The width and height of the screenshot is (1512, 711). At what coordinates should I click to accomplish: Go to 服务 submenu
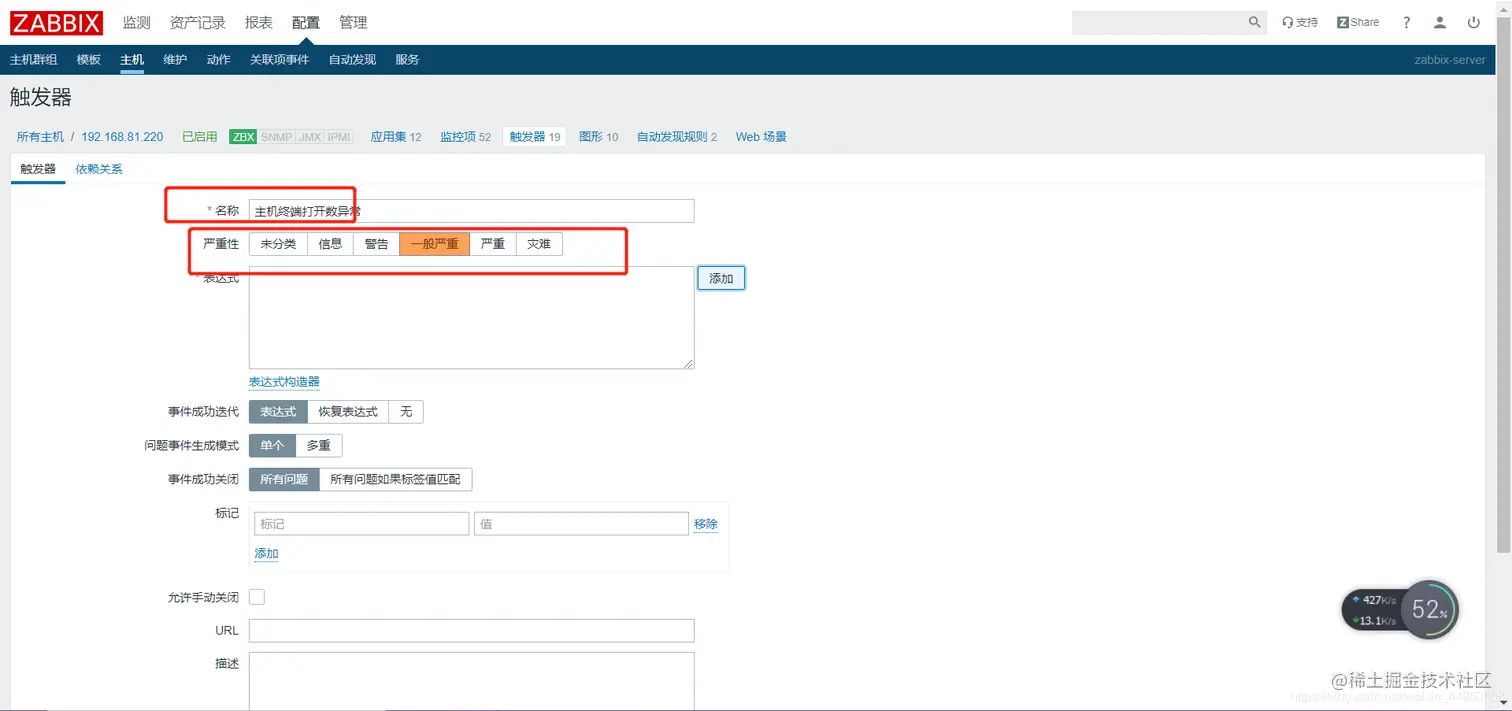pos(407,60)
